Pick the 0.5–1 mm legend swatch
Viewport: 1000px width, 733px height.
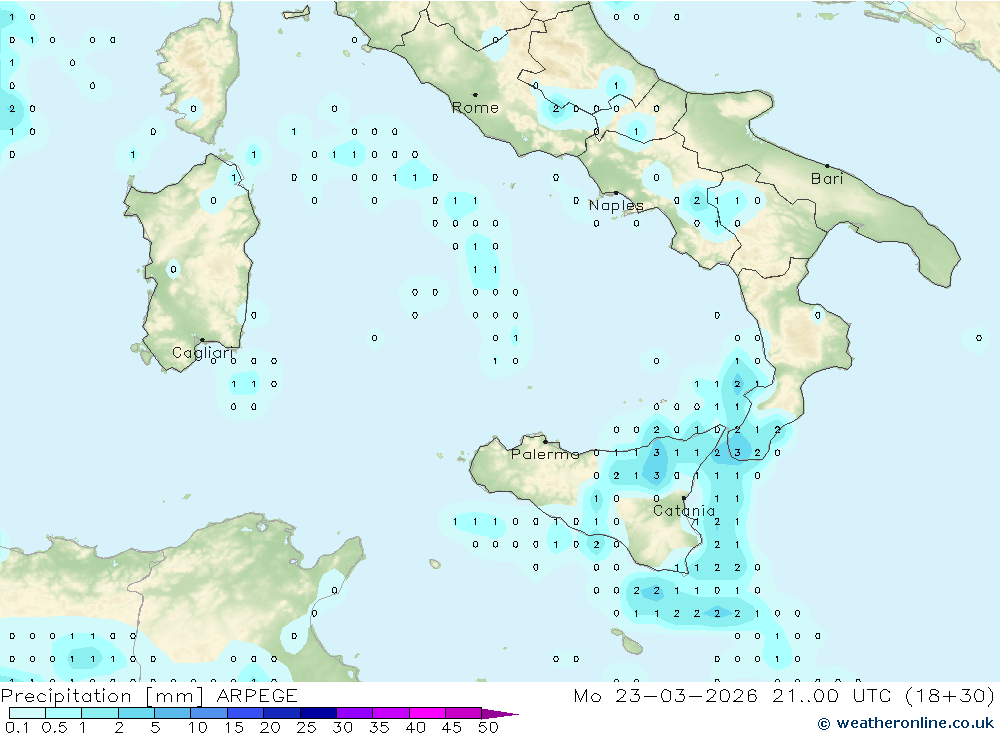point(63,713)
